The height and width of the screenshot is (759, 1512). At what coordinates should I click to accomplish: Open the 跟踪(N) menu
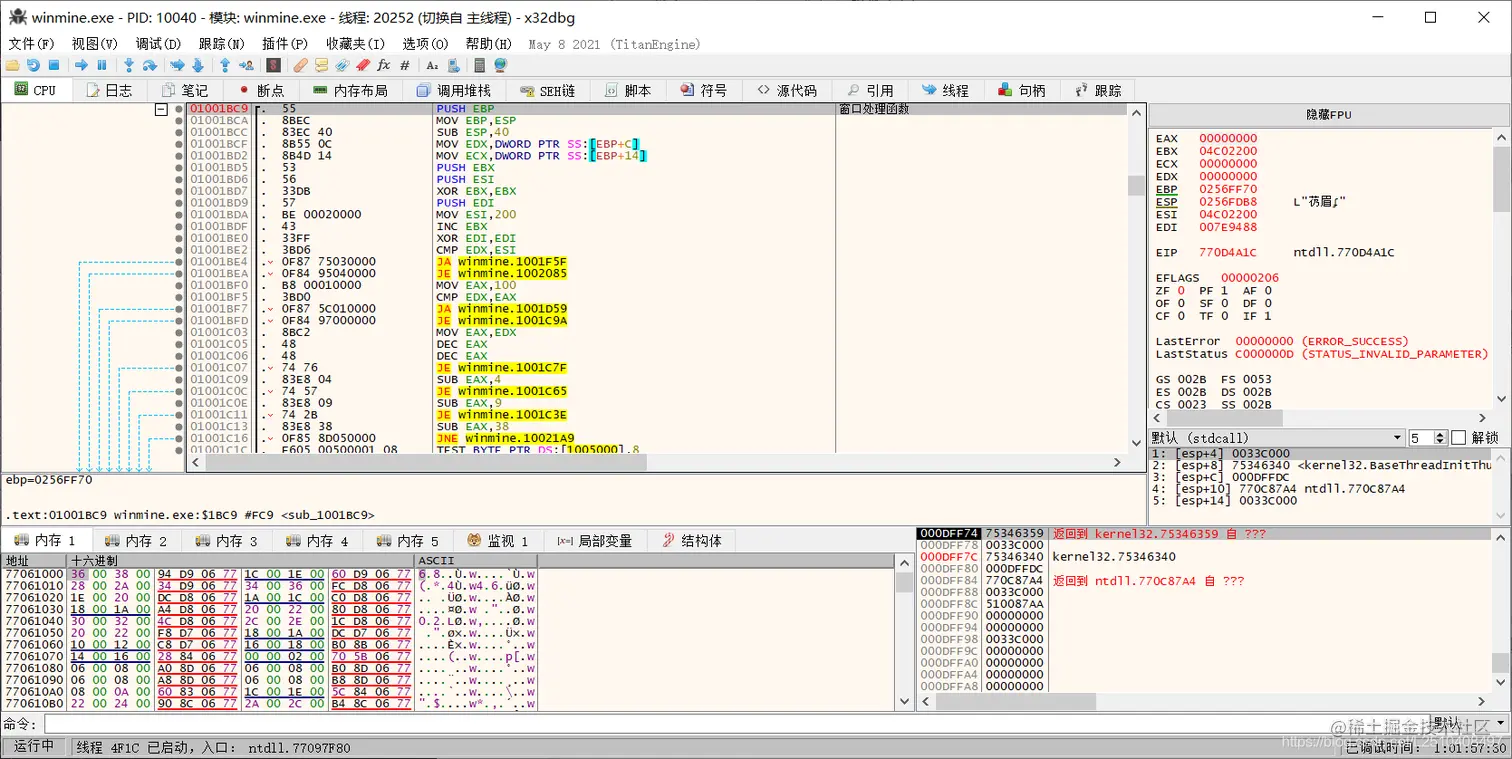[221, 44]
